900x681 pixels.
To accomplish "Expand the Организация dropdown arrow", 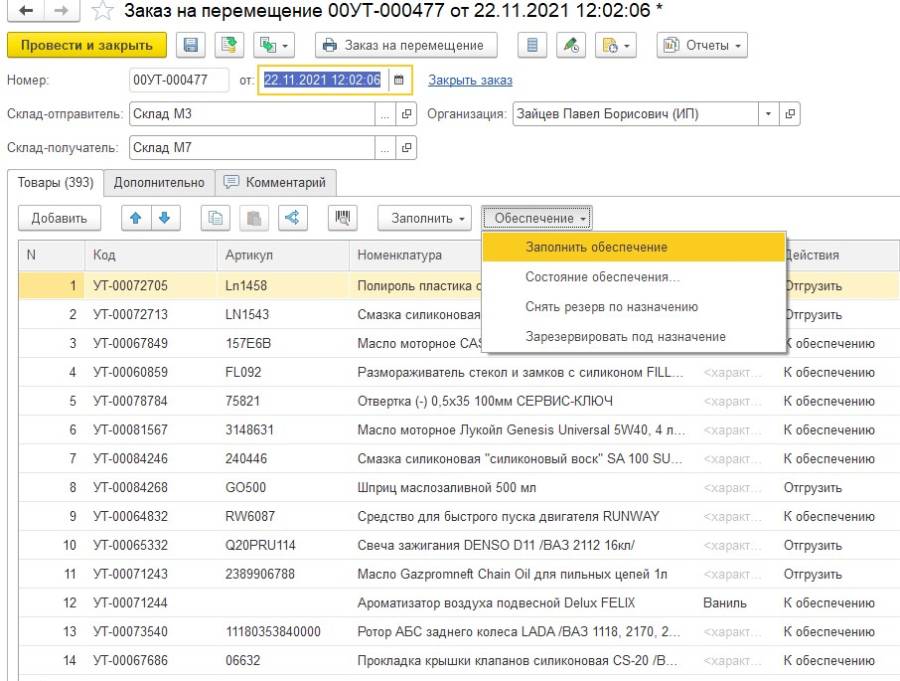I will pos(768,114).
